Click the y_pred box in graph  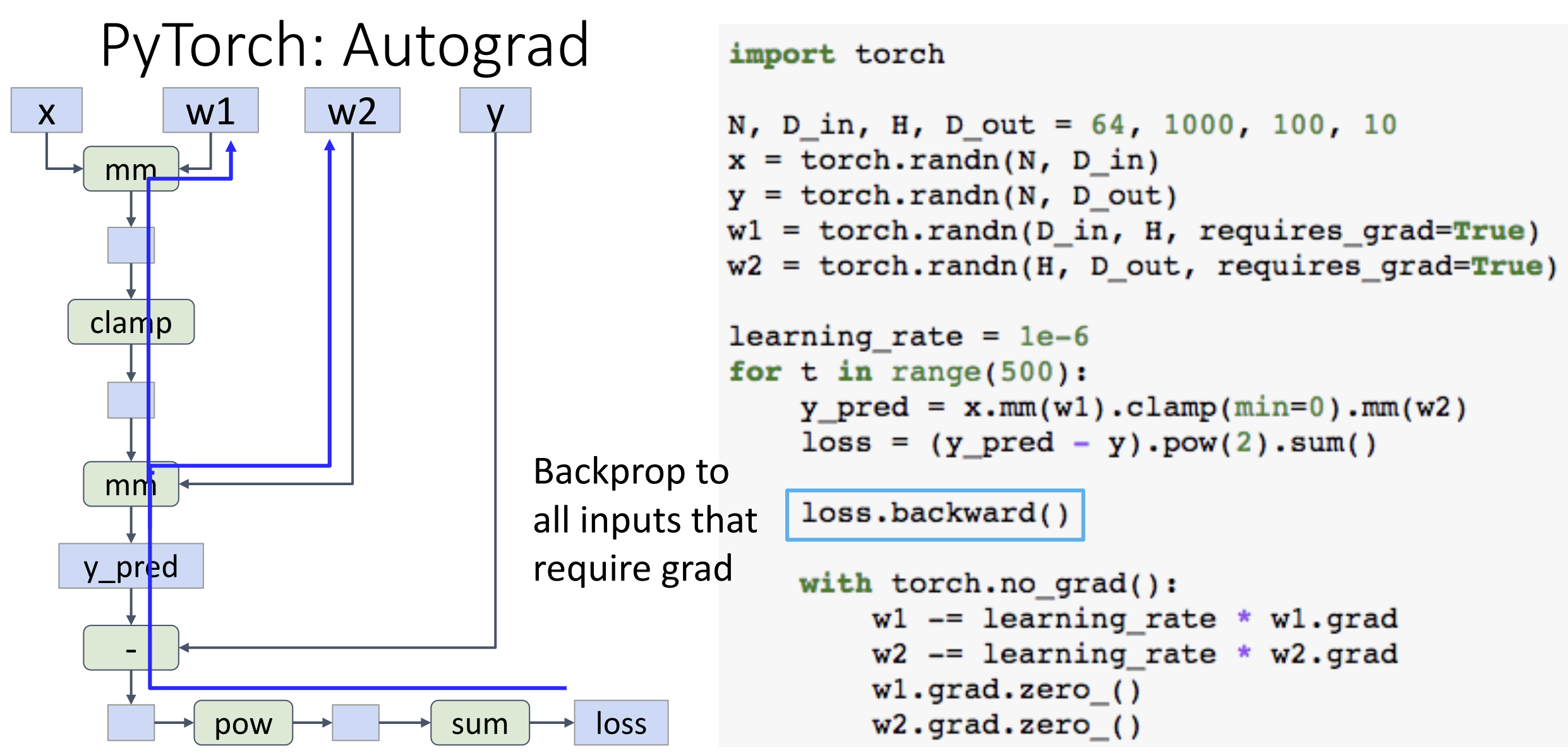[131, 565]
